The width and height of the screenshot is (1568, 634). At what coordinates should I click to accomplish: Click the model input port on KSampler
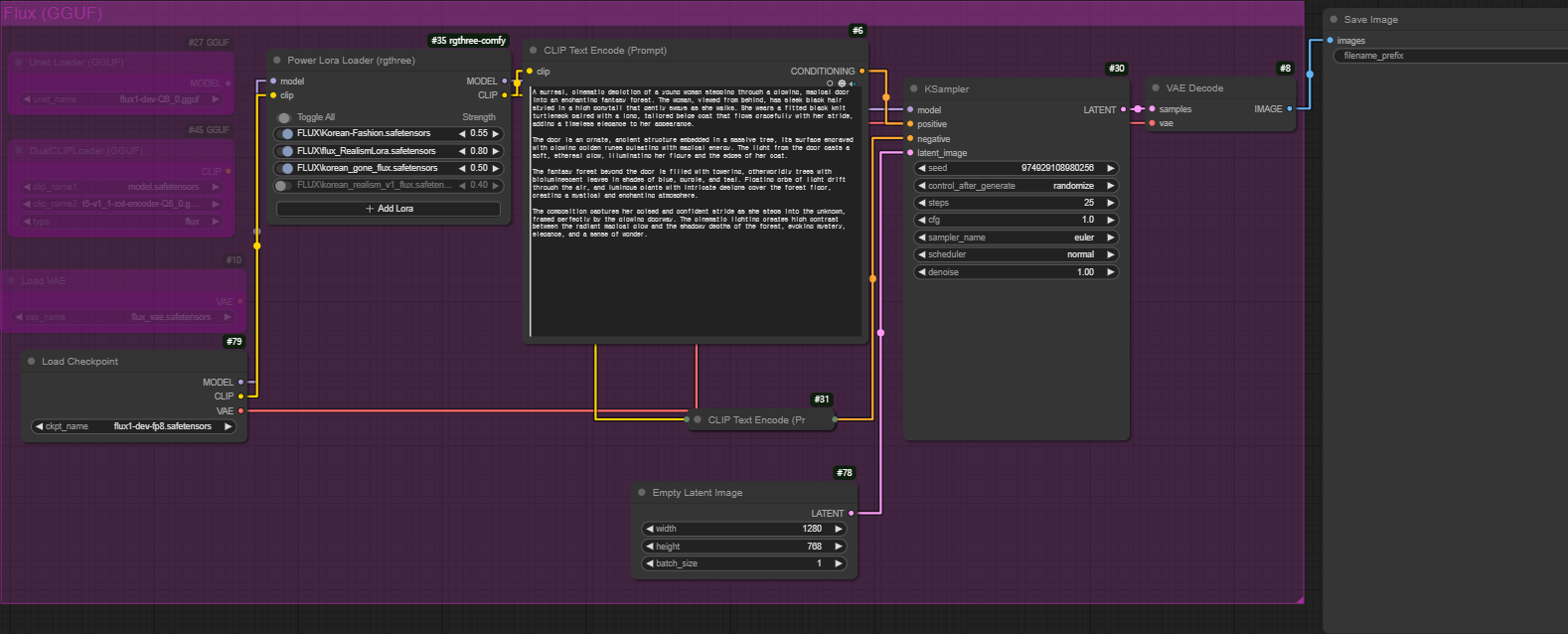pyautogui.click(x=910, y=110)
